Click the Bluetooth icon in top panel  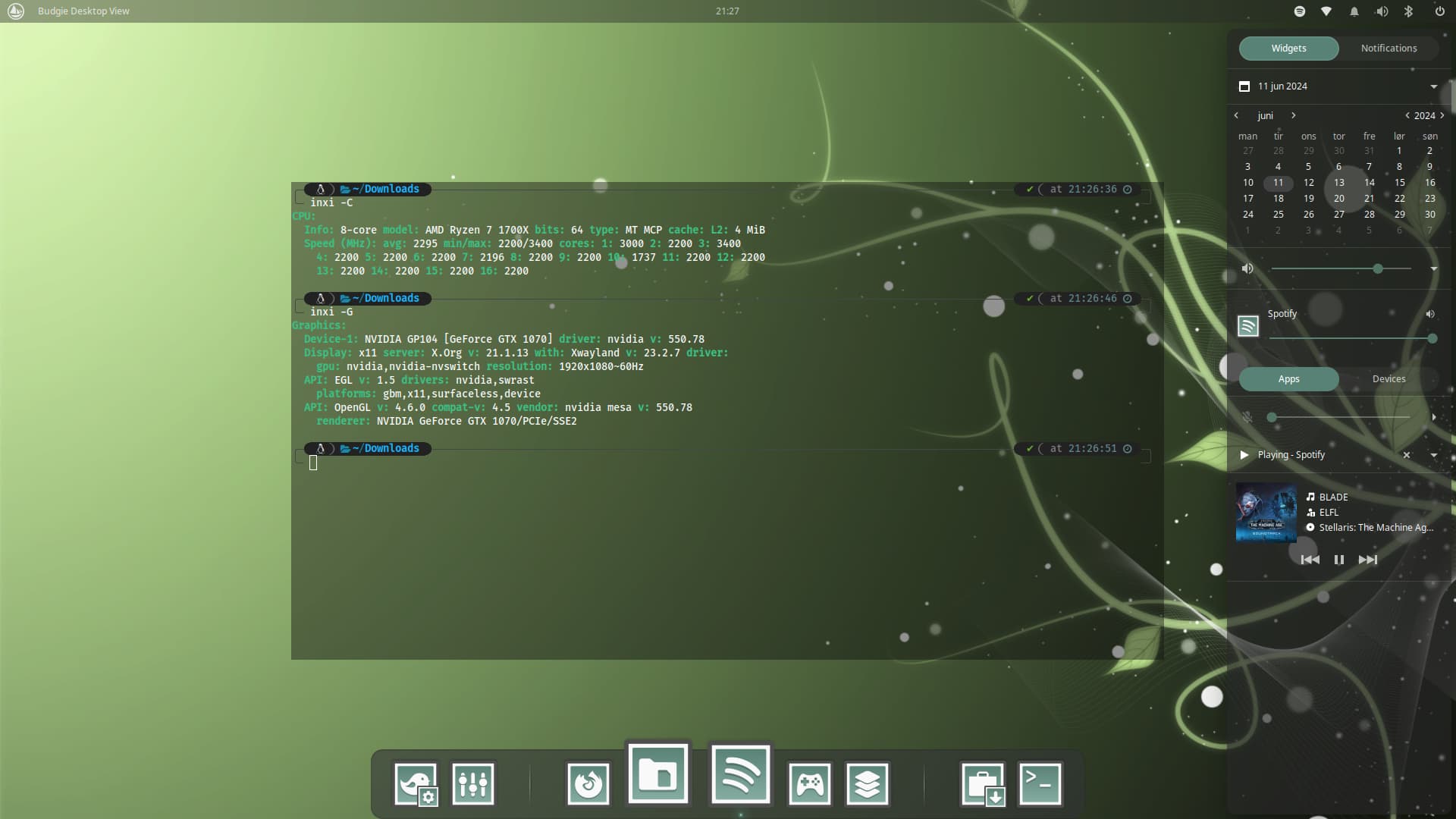tap(1408, 11)
